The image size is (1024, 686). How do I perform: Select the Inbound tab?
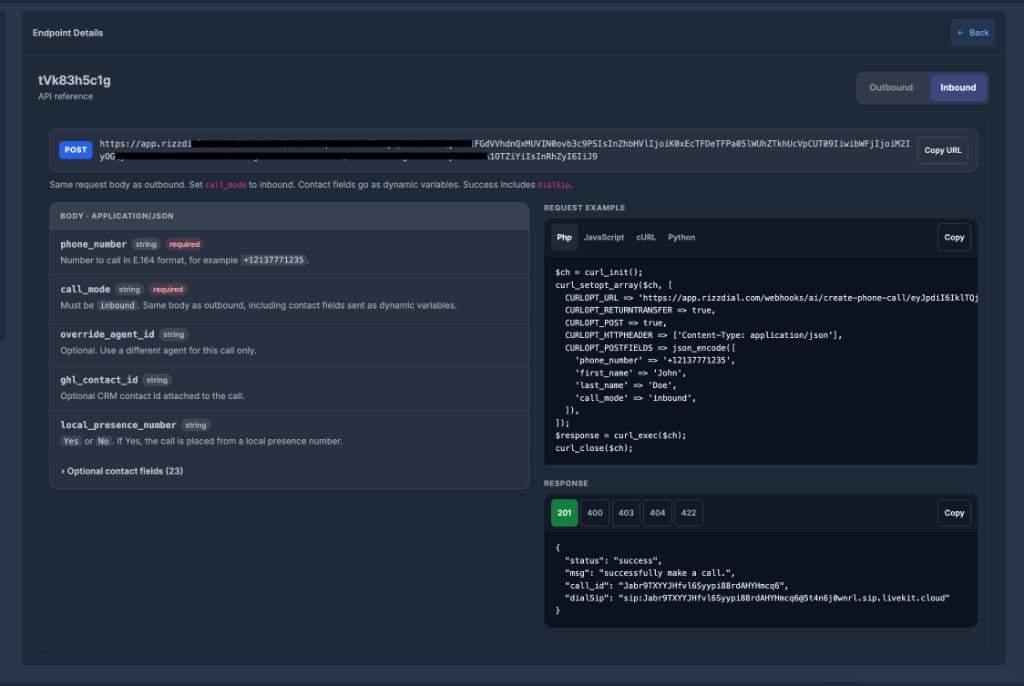point(958,88)
